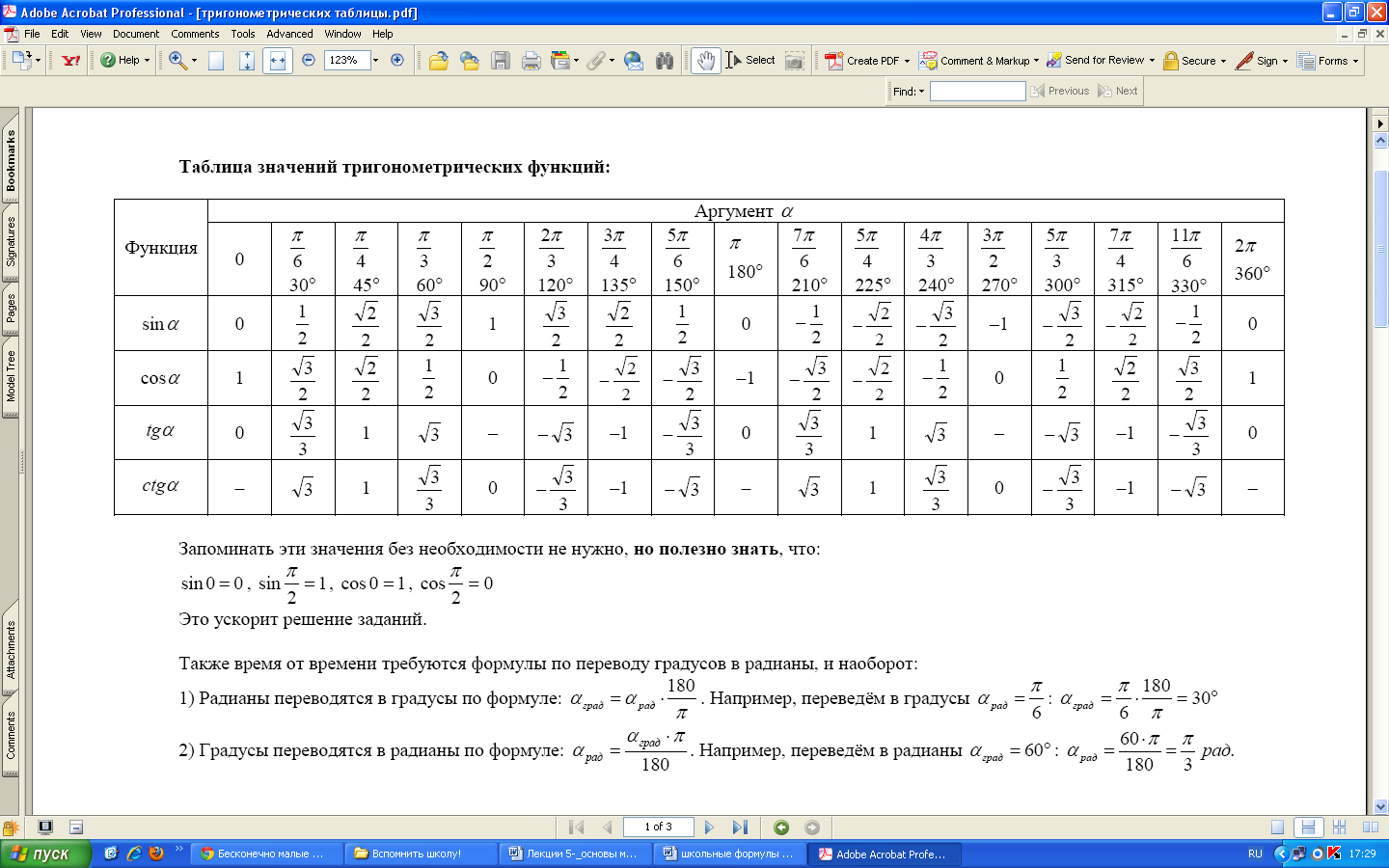Image resolution: width=1389 pixels, height=868 pixels.
Task: Open the Model Tree side panel tab
Action: click(11, 376)
